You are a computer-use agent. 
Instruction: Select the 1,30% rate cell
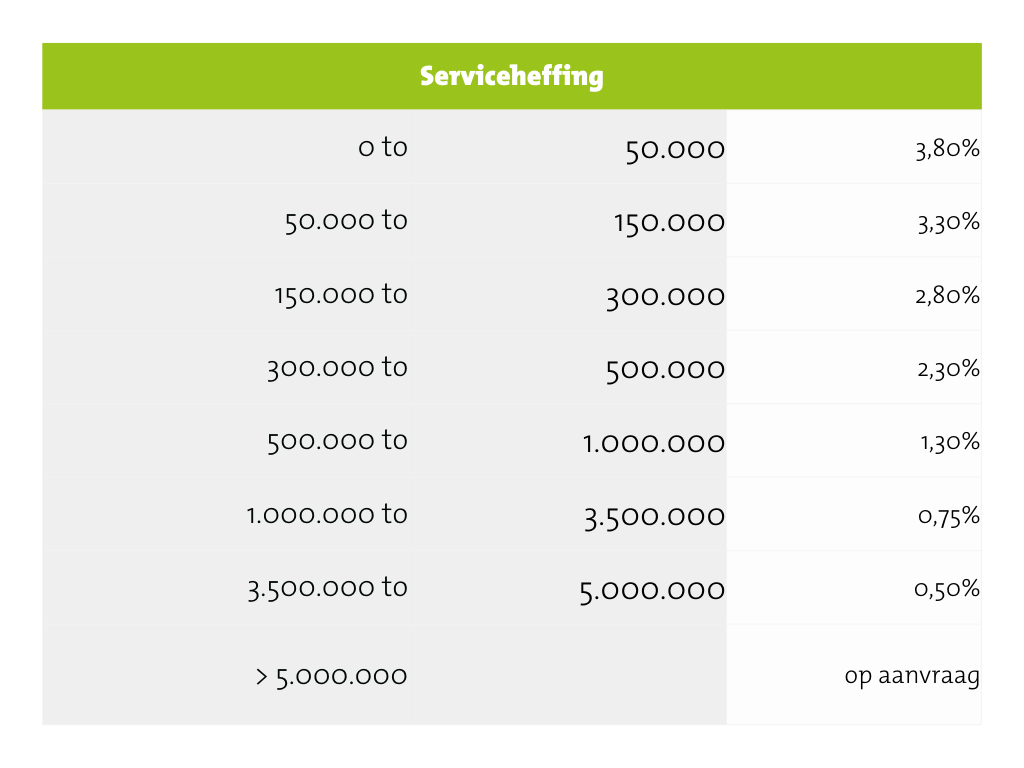[950, 442]
